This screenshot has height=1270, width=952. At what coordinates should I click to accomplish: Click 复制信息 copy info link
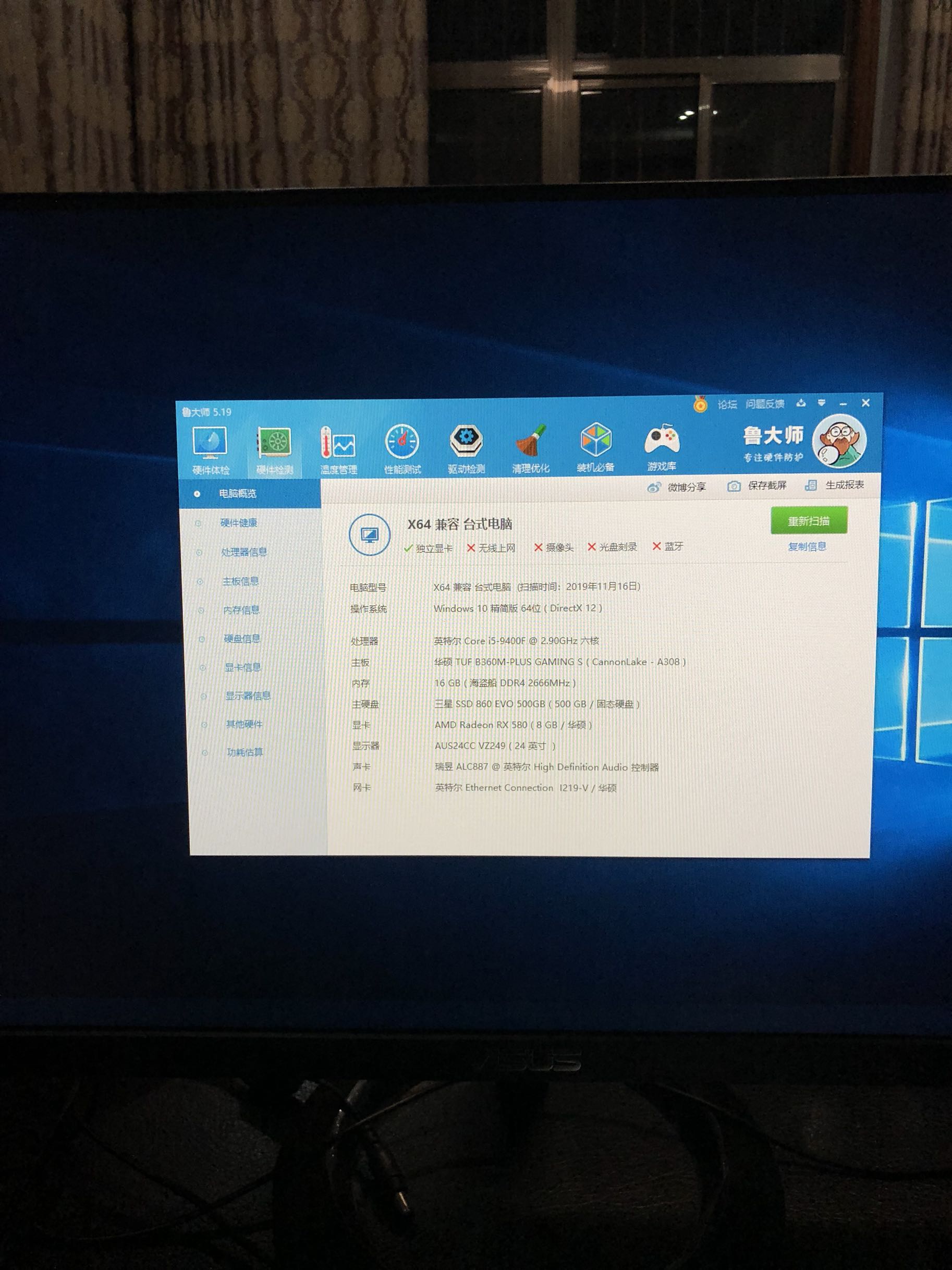[x=807, y=546]
